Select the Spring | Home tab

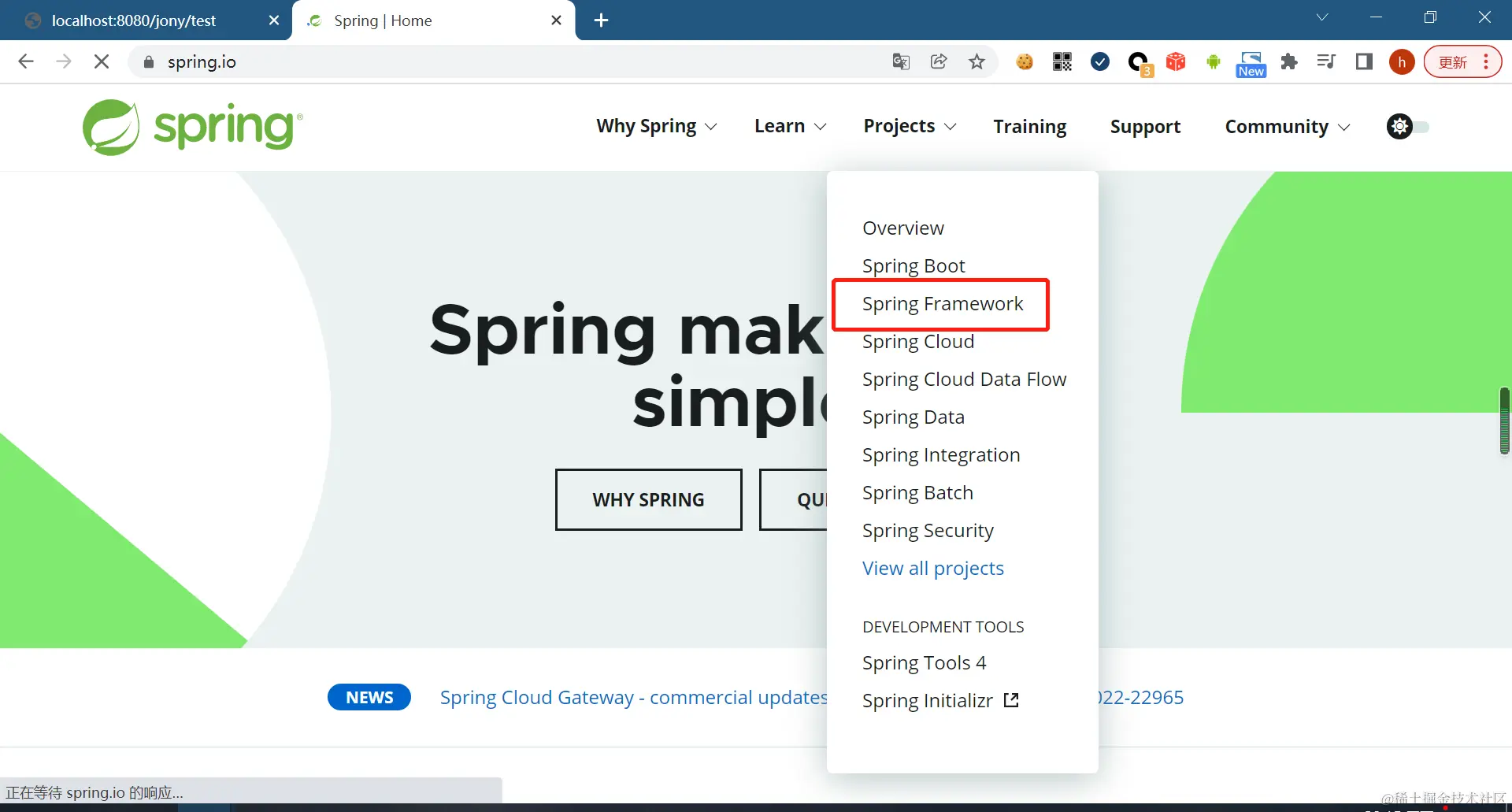click(x=433, y=20)
